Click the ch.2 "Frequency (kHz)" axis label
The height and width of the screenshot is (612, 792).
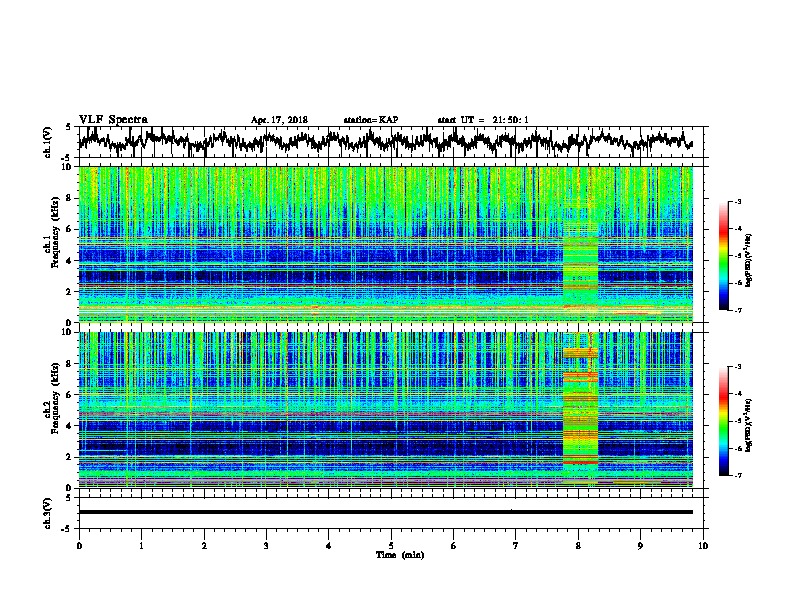tap(55, 398)
